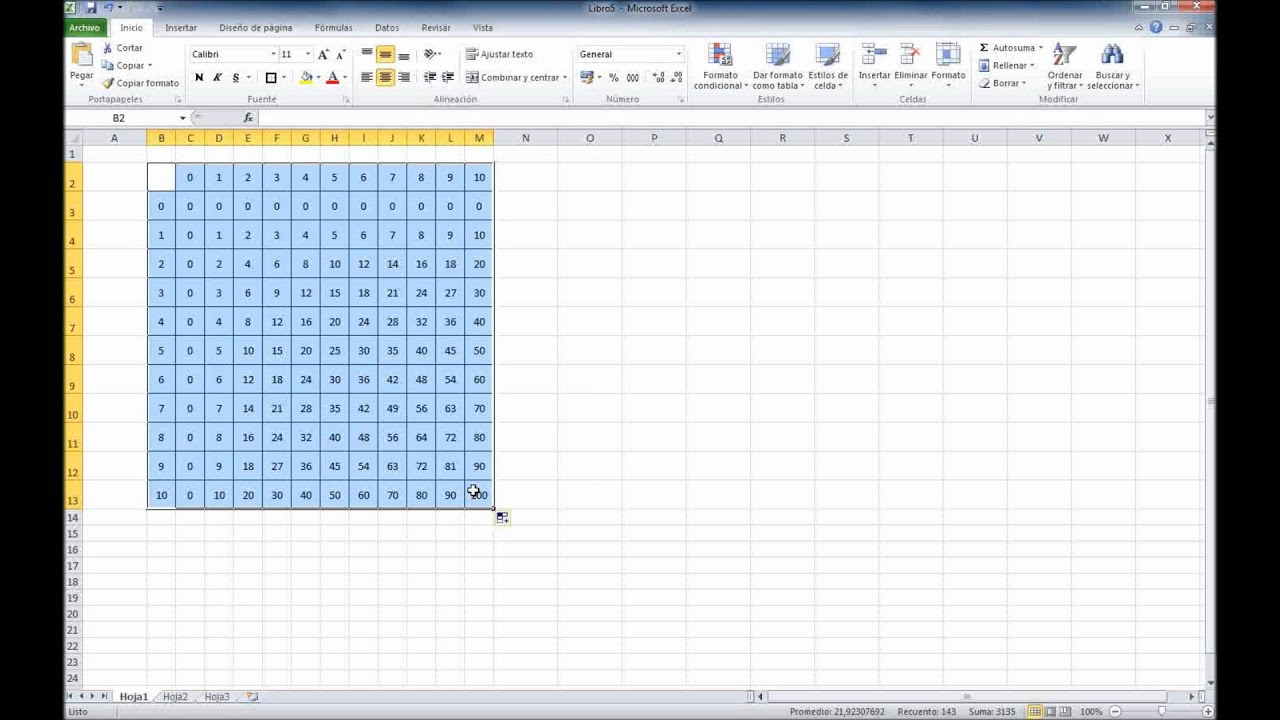
Task: Switch to Revisar tab
Action: point(436,28)
